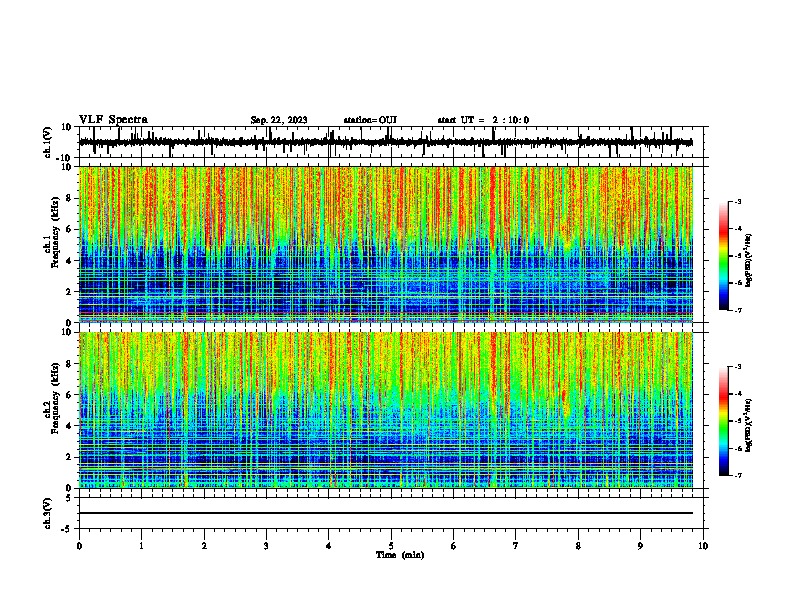Click time axis tick label "7"
This screenshot has width=792, height=612.
coord(516,546)
